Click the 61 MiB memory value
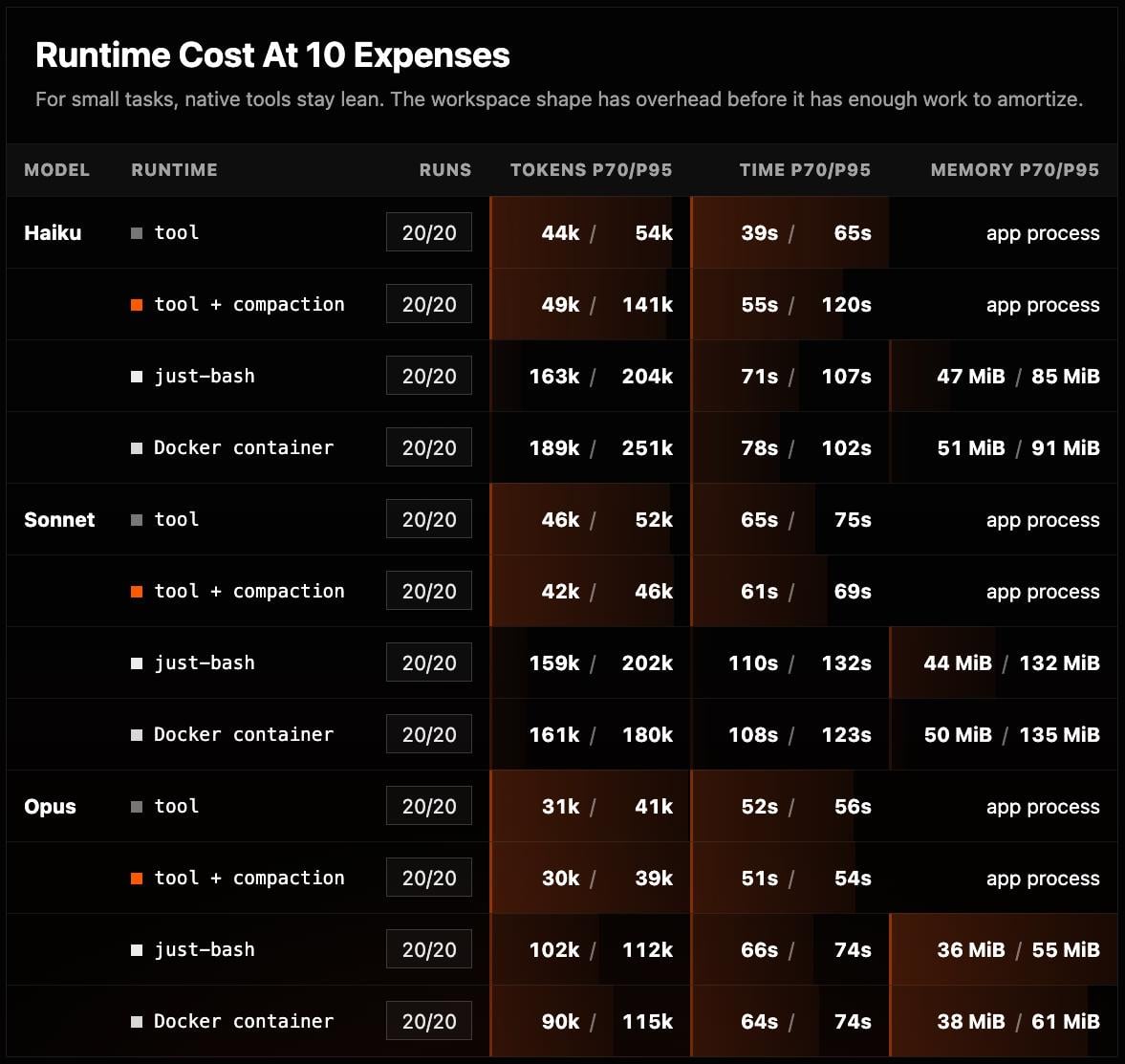This screenshot has width=1125, height=1064. (x=1066, y=1022)
